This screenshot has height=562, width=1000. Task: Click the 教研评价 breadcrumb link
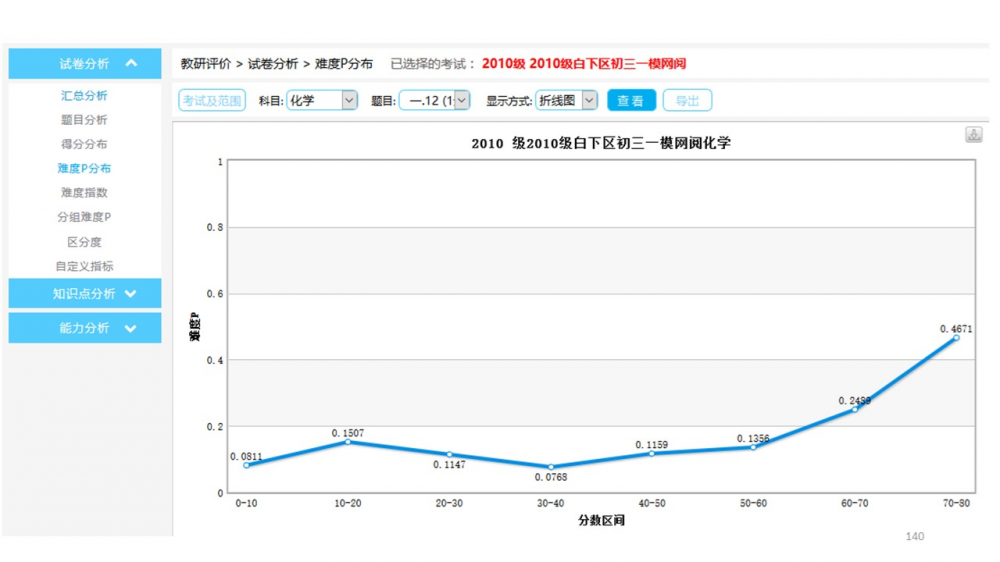click(x=206, y=64)
